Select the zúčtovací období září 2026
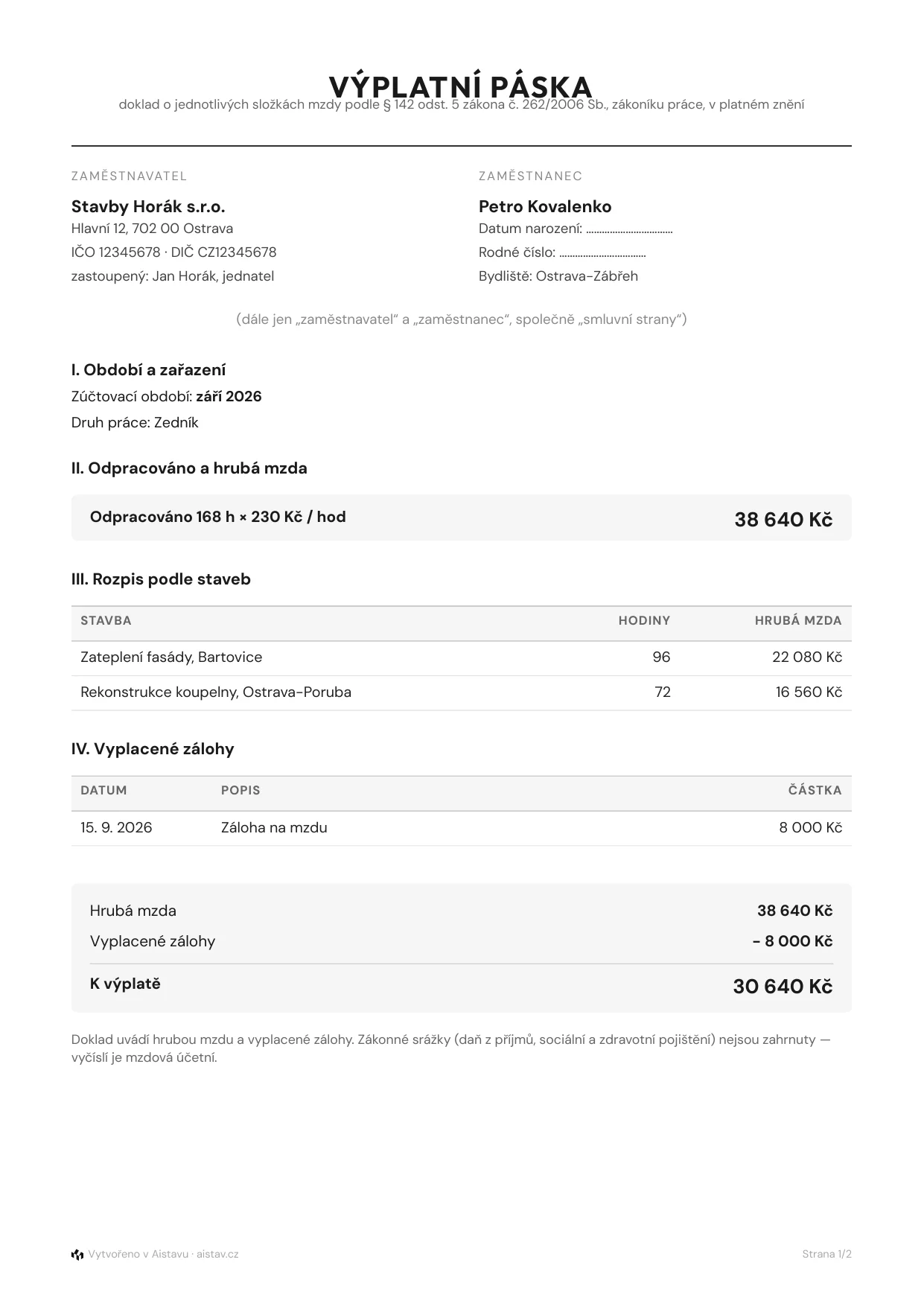924x1306 pixels. pyautogui.click(x=229, y=396)
